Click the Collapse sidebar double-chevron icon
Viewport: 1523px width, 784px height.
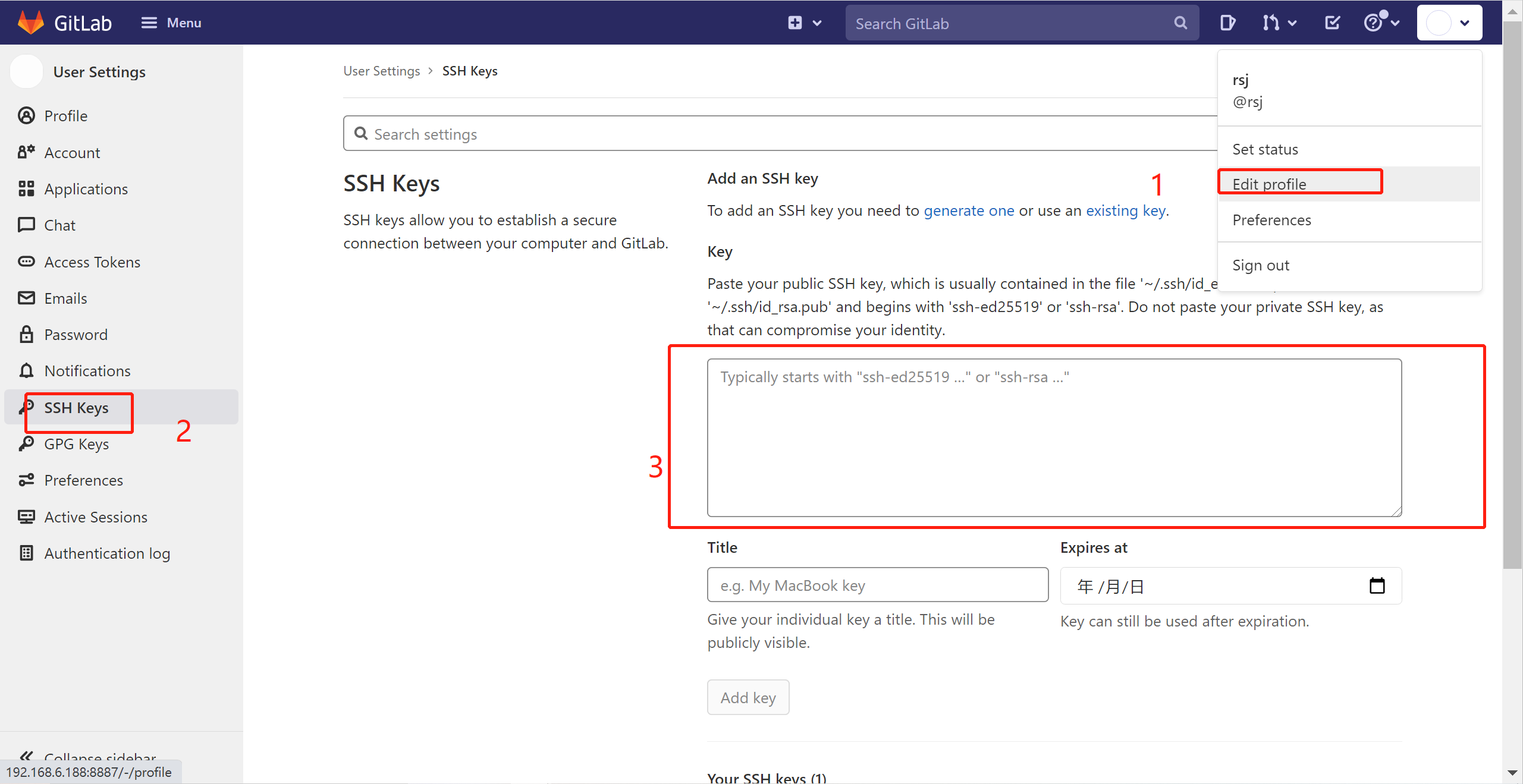(x=26, y=756)
